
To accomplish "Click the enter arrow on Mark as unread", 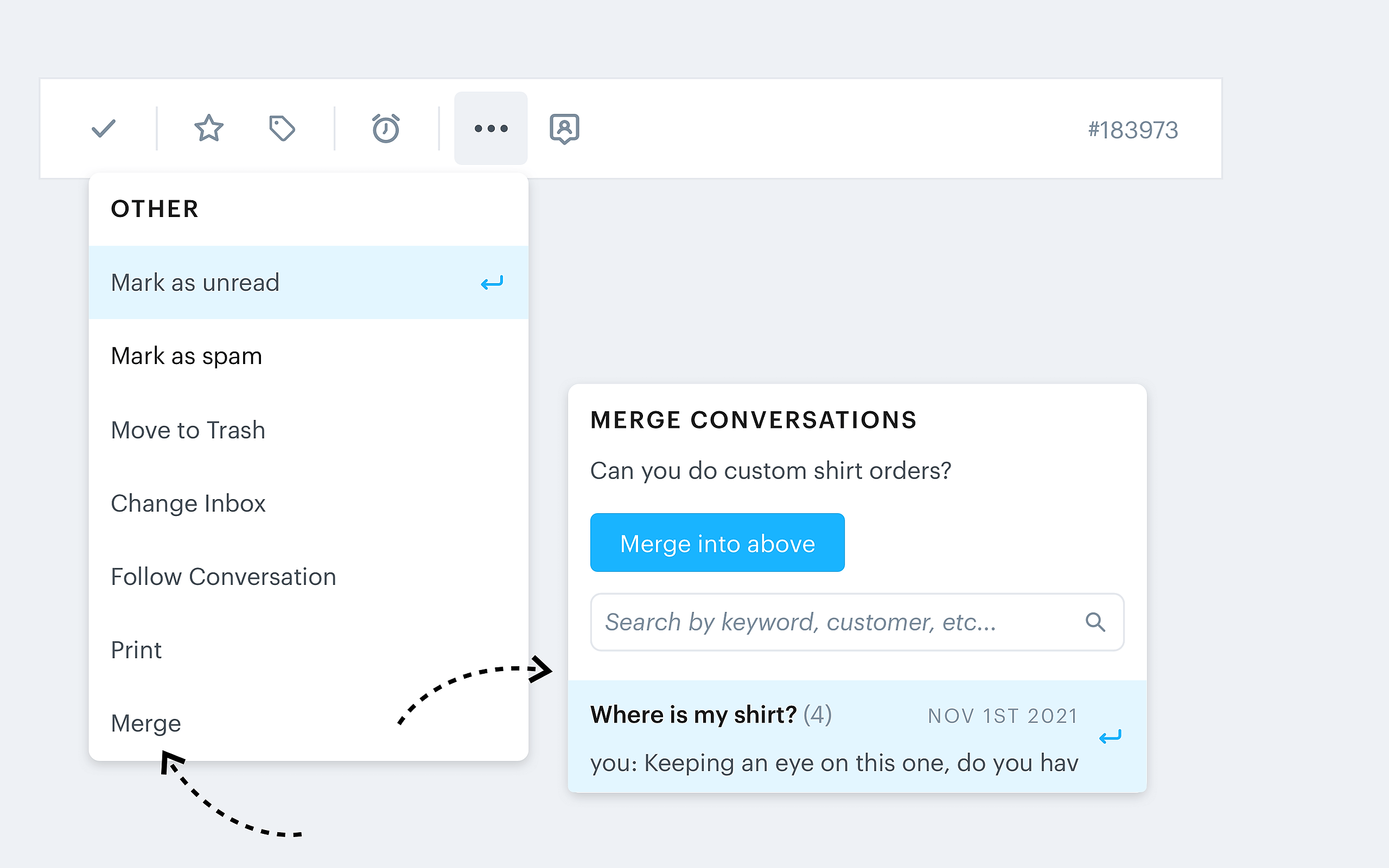I will (x=492, y=283).
